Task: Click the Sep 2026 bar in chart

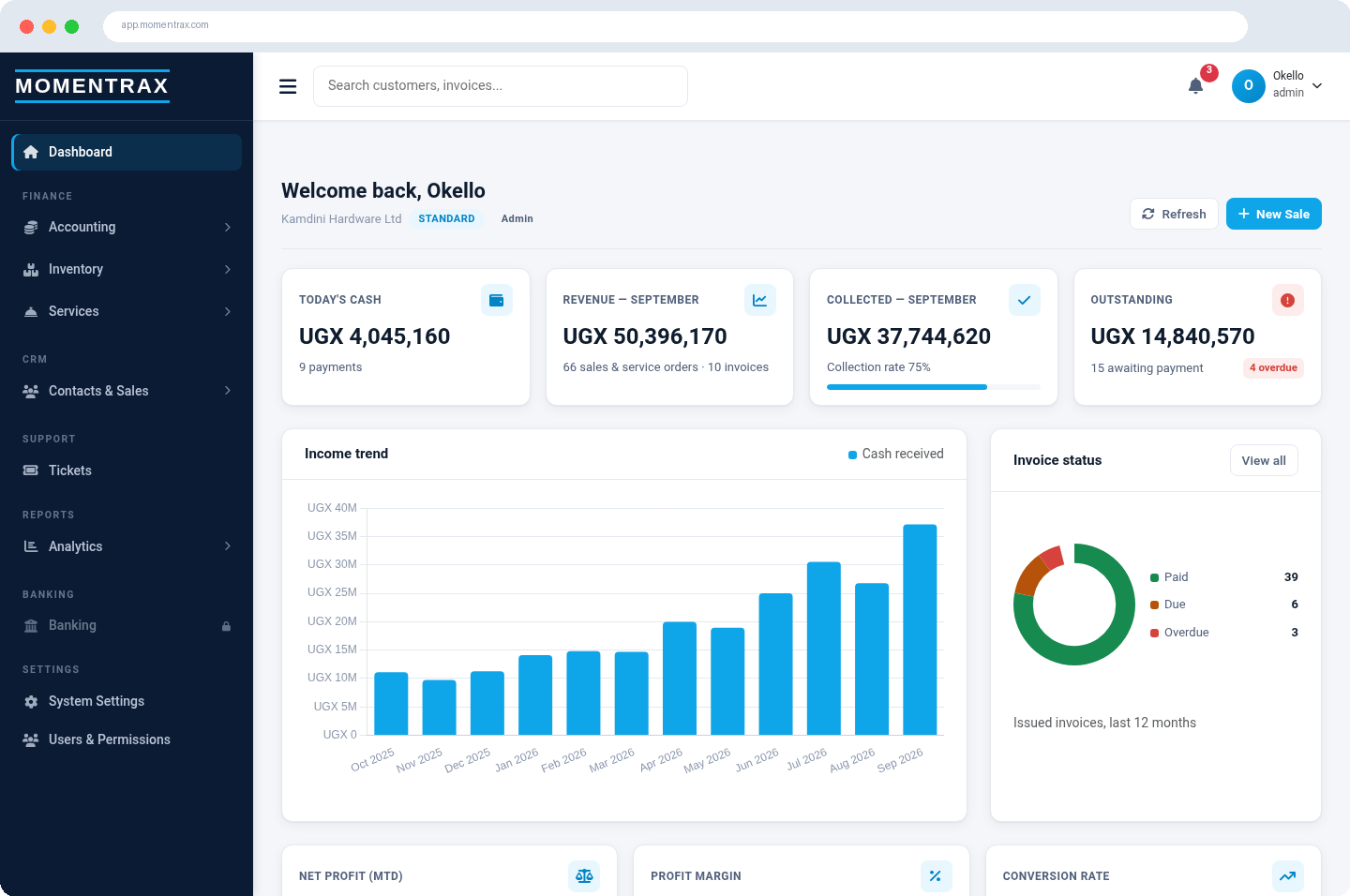Action: (x=920, y=630)
